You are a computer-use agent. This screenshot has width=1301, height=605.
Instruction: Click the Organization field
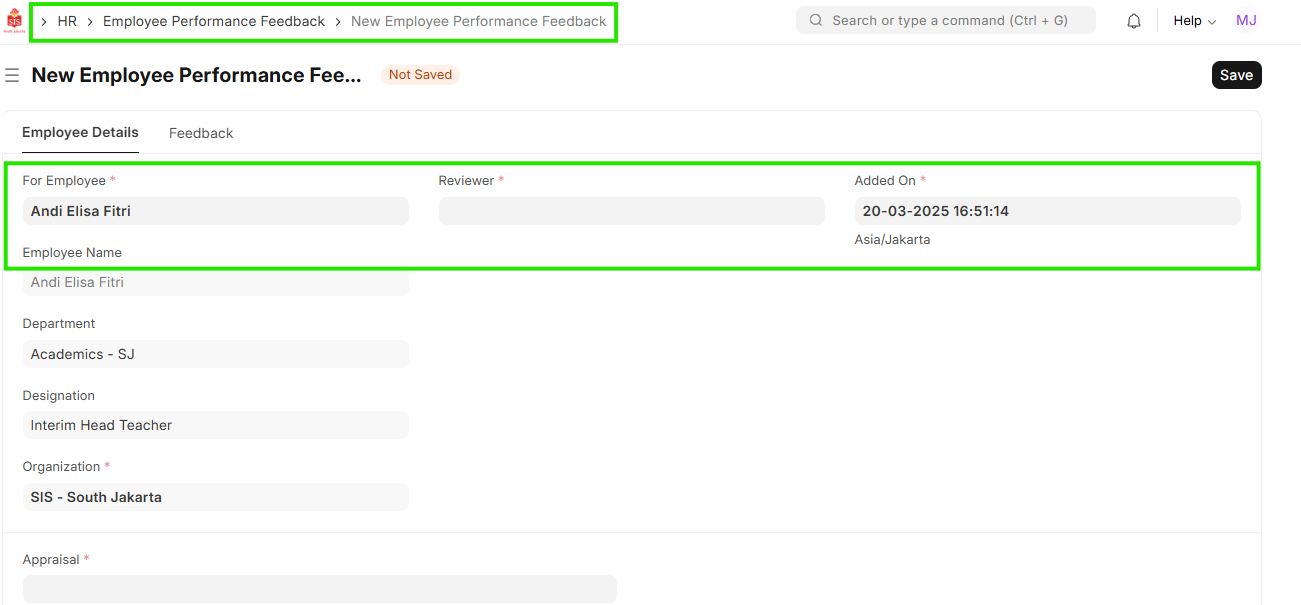point(215,497)
